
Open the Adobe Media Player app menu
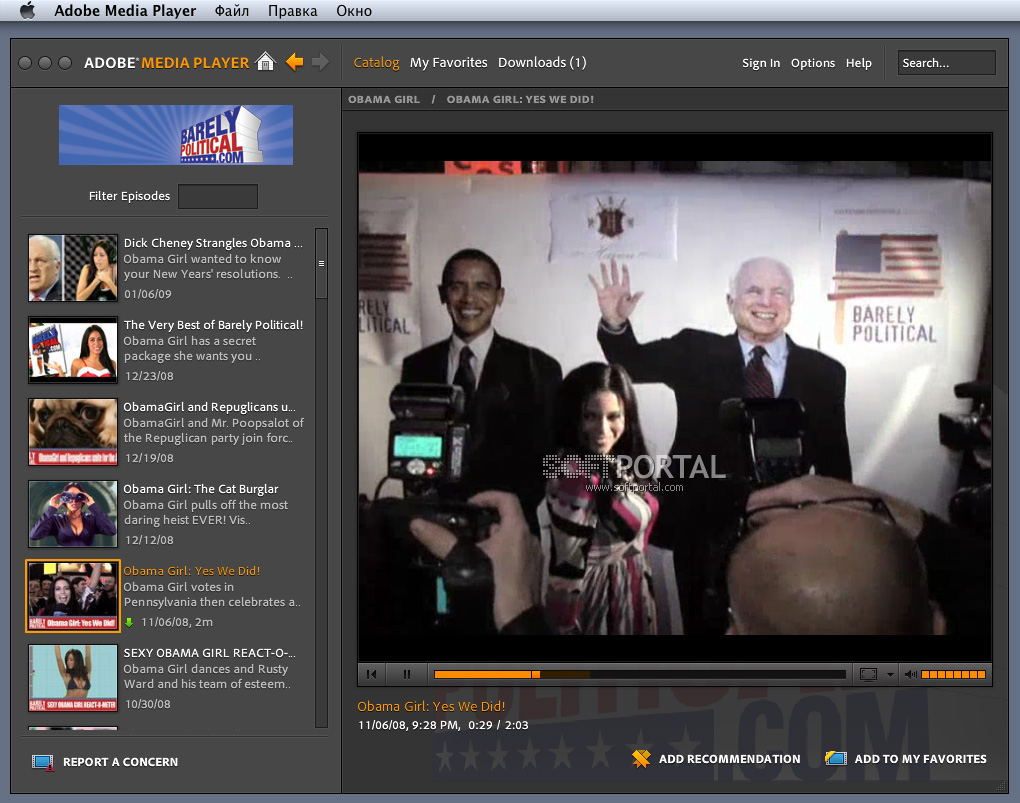click(x=125, y=10)
